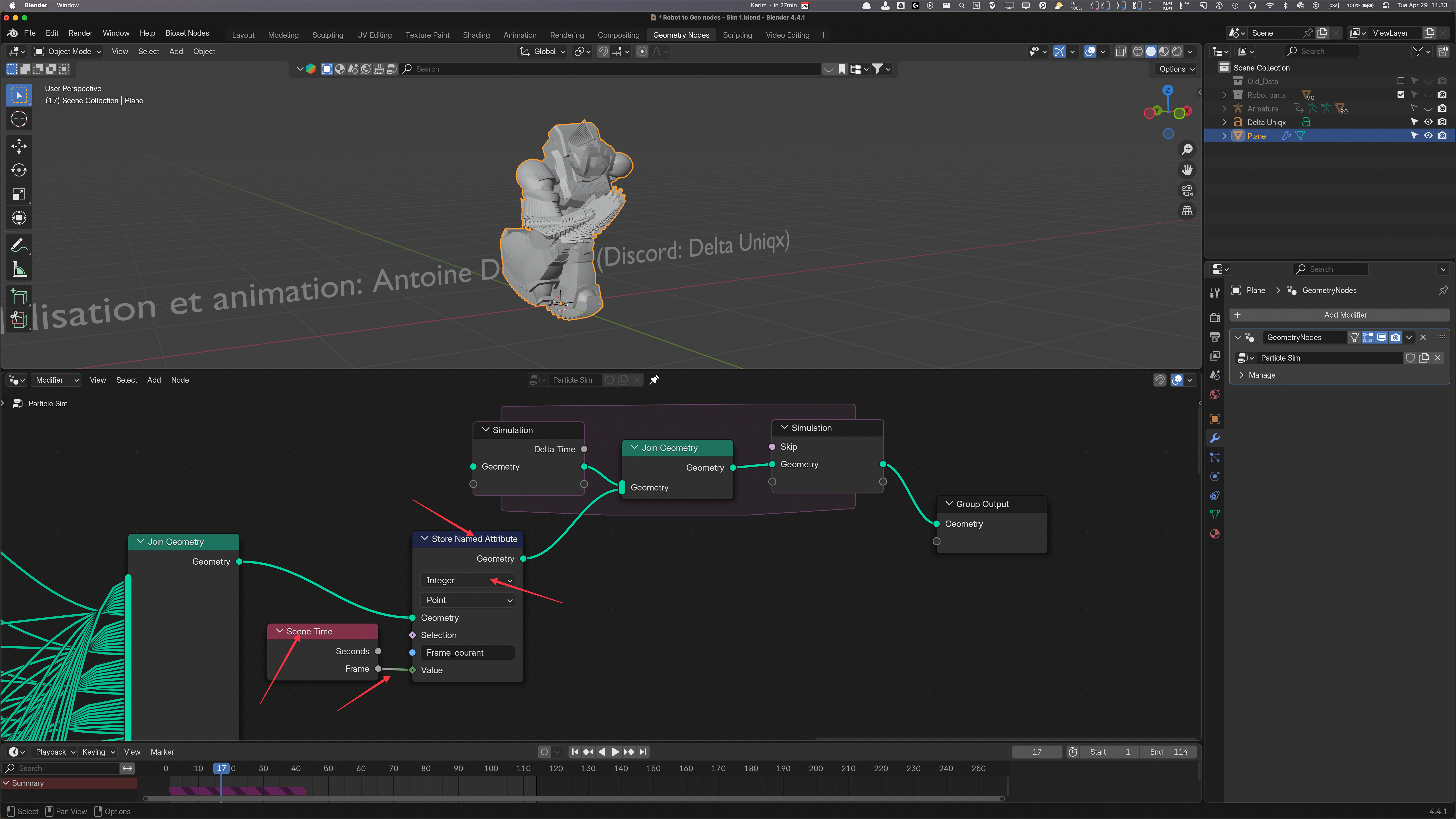Open the Modifier type dropdown in node editor
The width and height of the screenshot is (1456, 819).
tap(56, 380)
